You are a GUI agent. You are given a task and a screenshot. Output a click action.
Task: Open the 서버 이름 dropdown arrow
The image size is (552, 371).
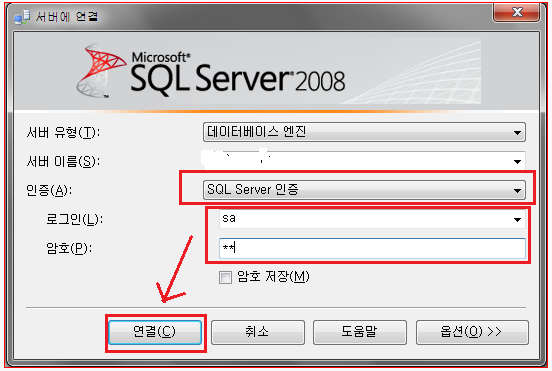517,162
